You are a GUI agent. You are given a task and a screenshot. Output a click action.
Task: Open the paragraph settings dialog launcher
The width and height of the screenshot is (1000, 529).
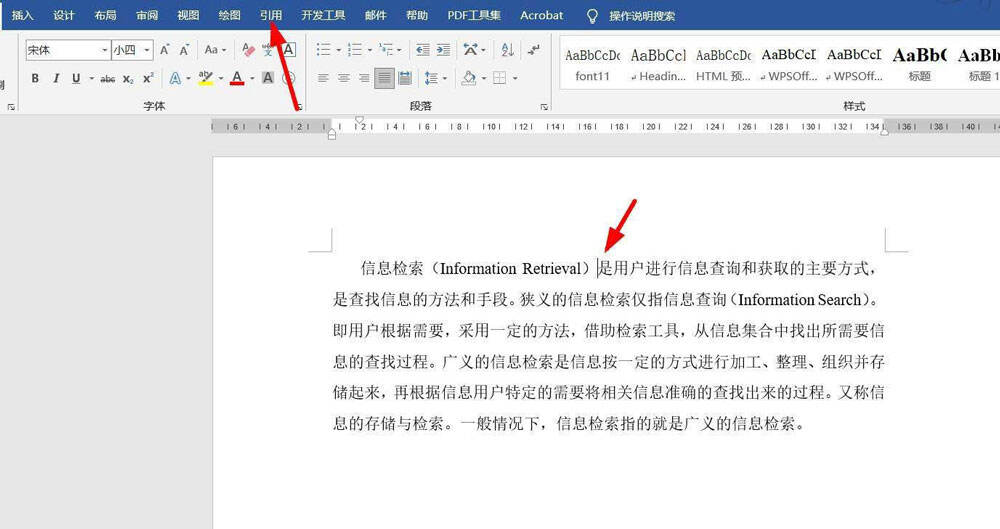[544, 107]
